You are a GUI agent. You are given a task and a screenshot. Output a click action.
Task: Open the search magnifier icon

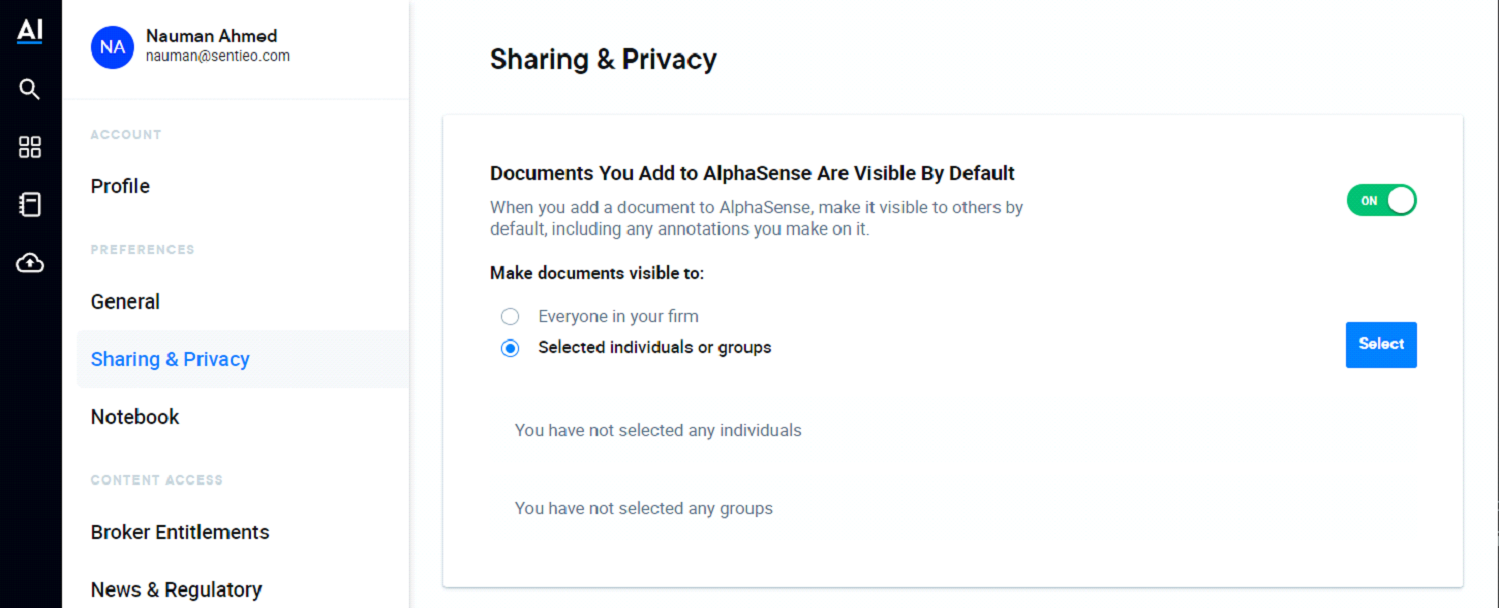tap(30, 90)
